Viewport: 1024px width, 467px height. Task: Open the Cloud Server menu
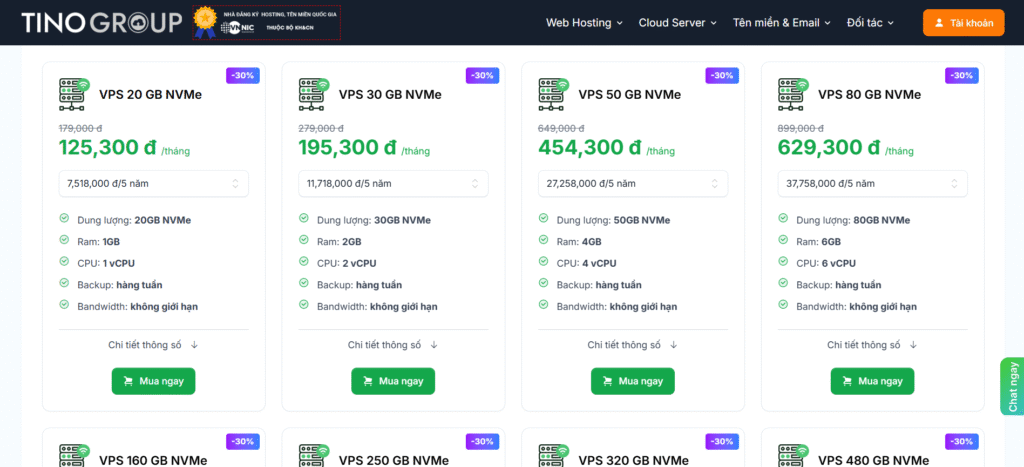[x=678, y=23]
